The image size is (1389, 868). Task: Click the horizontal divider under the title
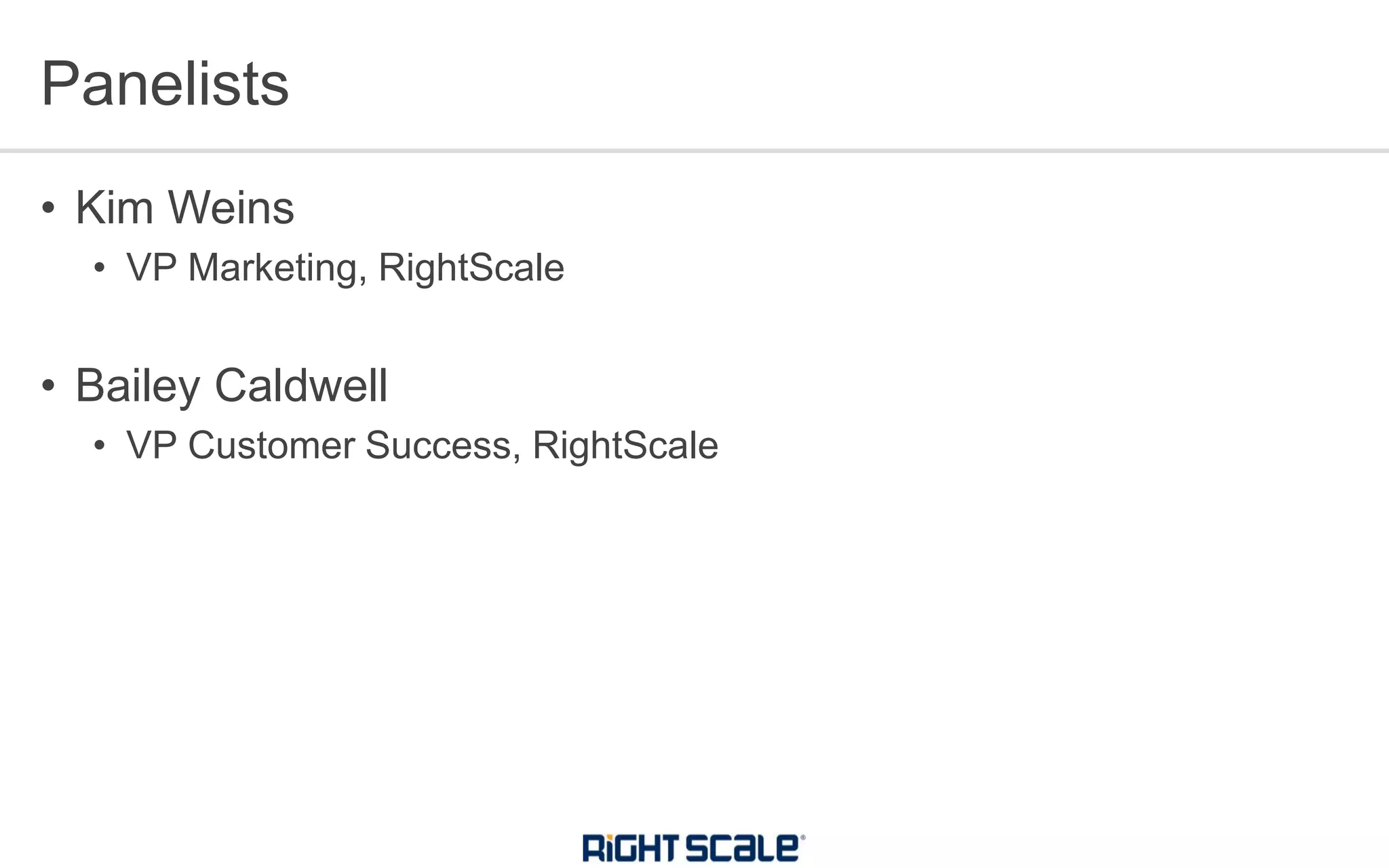click(x=694, y=151)
